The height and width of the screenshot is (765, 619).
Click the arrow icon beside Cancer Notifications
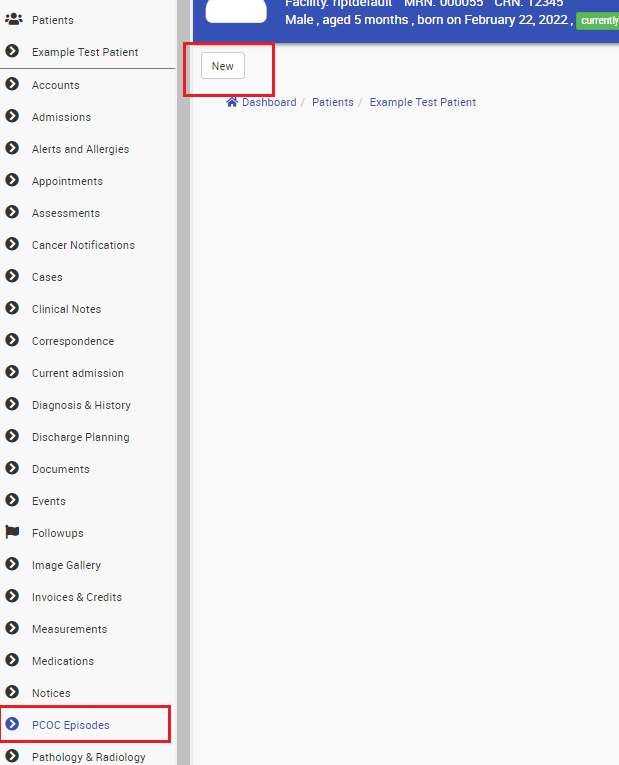12,244
